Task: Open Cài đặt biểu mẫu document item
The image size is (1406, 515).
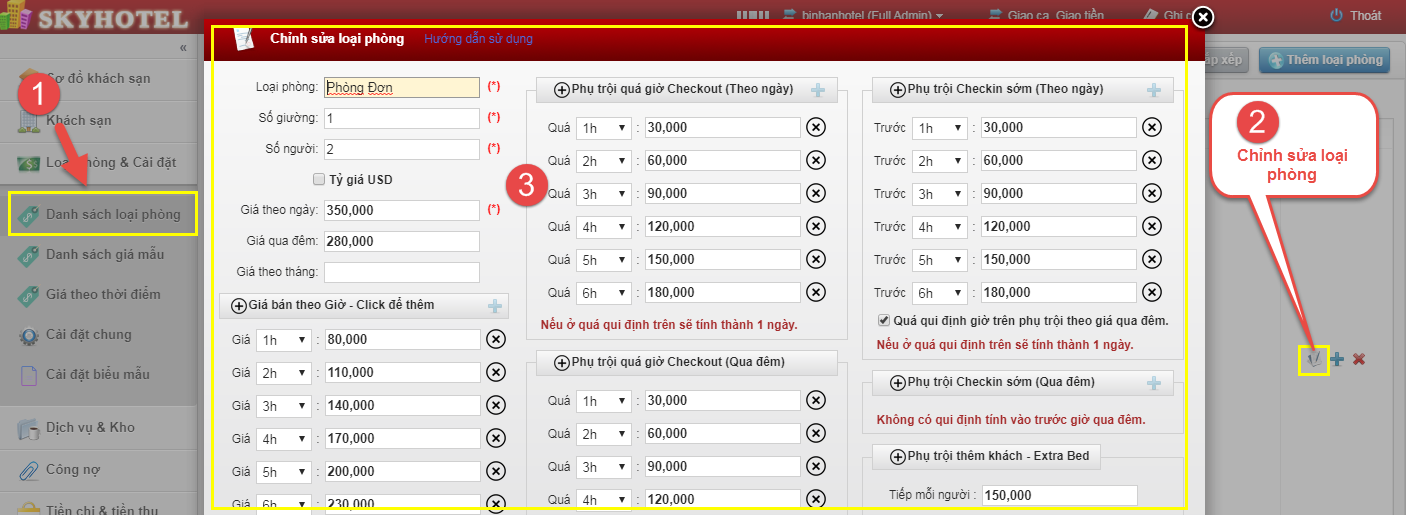Action: click(x=98, y=374)
